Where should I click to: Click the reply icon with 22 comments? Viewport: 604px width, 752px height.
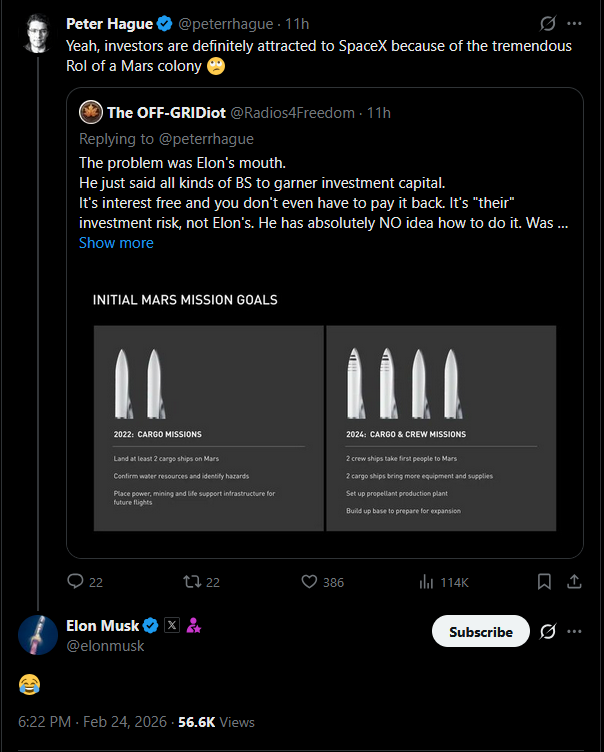(x=75, y=581)
